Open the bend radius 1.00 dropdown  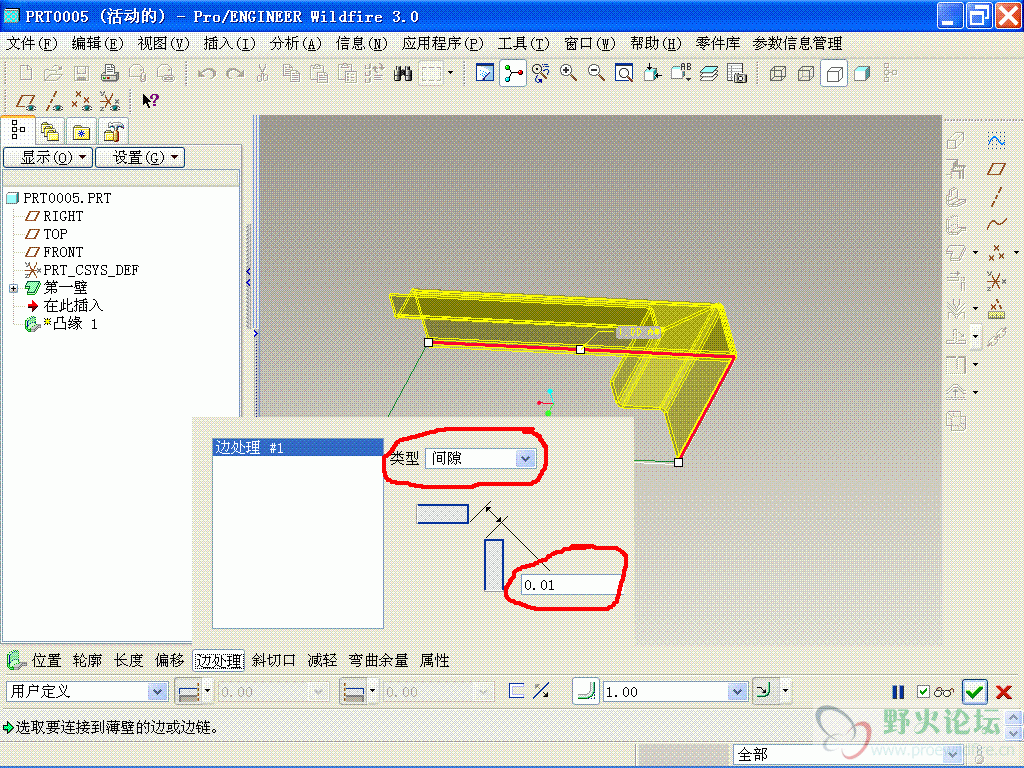737,692
